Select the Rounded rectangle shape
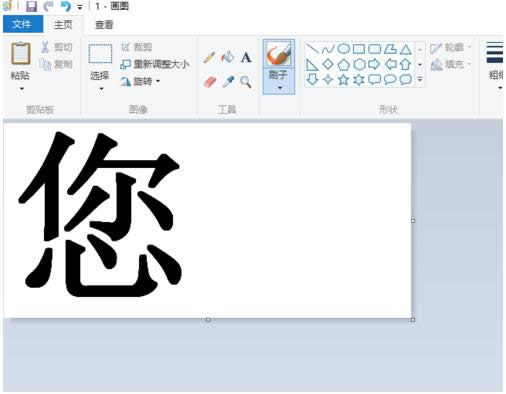The width and height of the screenshot is (506, 394). 374,49
